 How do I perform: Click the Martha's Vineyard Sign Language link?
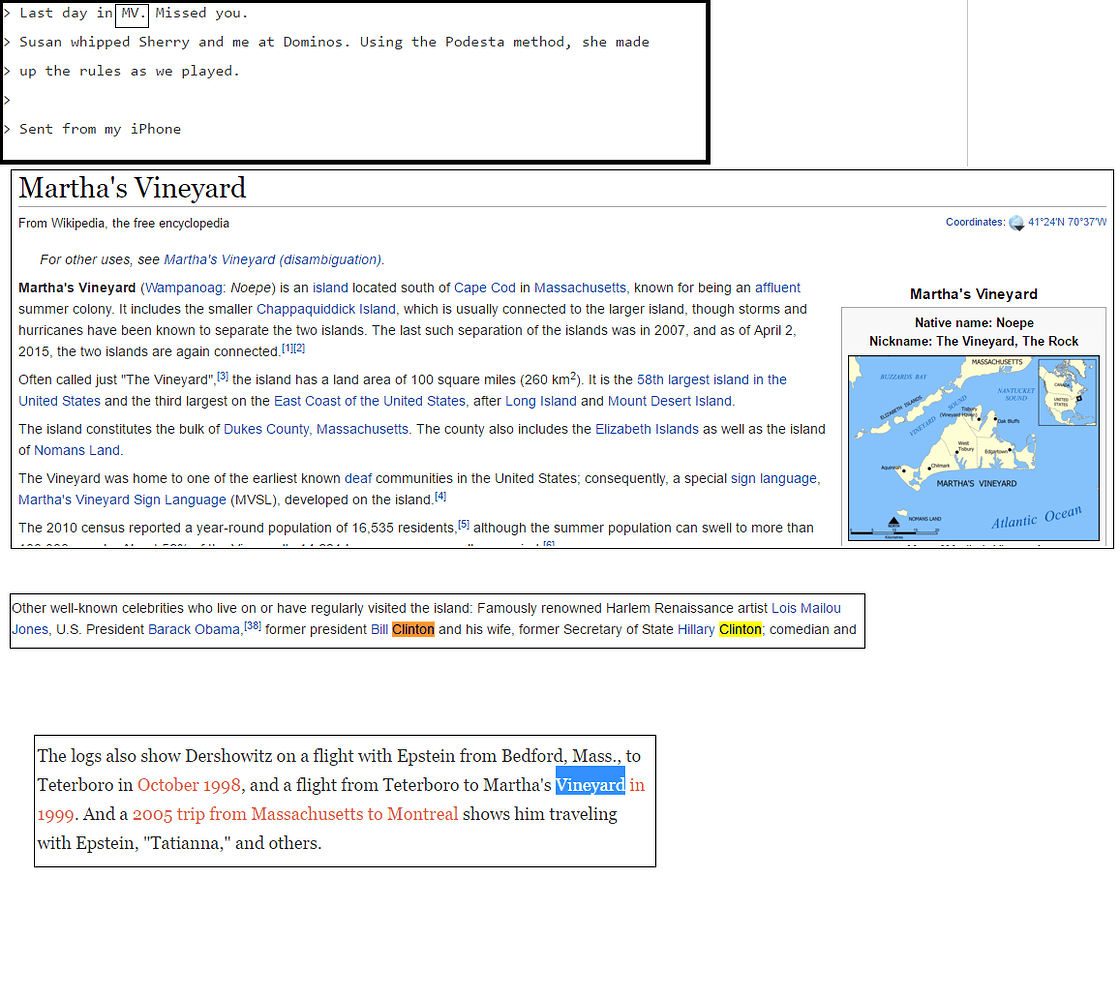pos(122,499)
